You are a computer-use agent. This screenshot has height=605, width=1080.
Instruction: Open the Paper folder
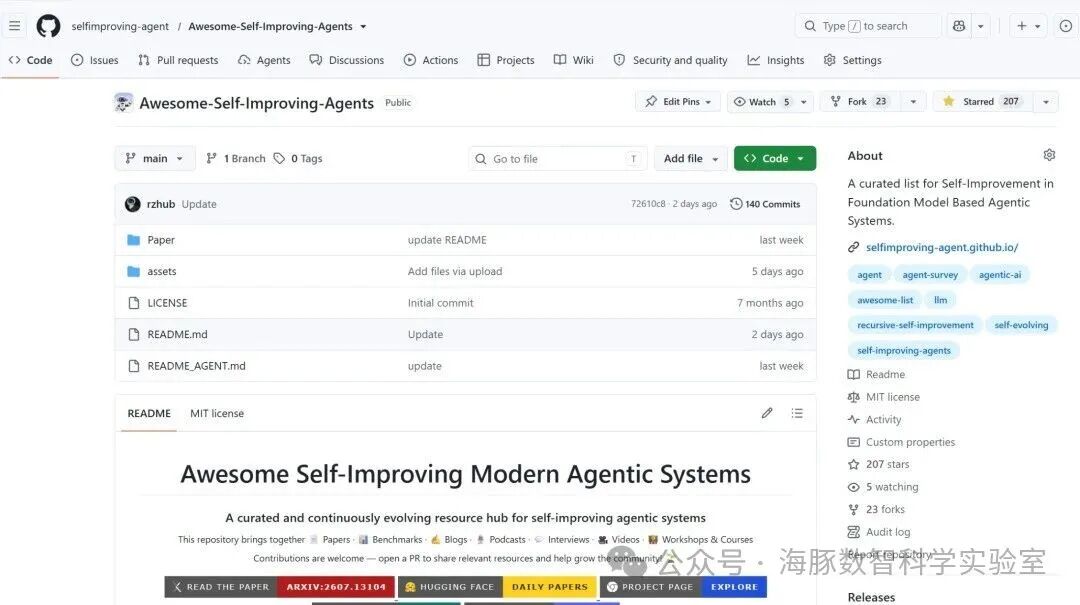point(160,240)
